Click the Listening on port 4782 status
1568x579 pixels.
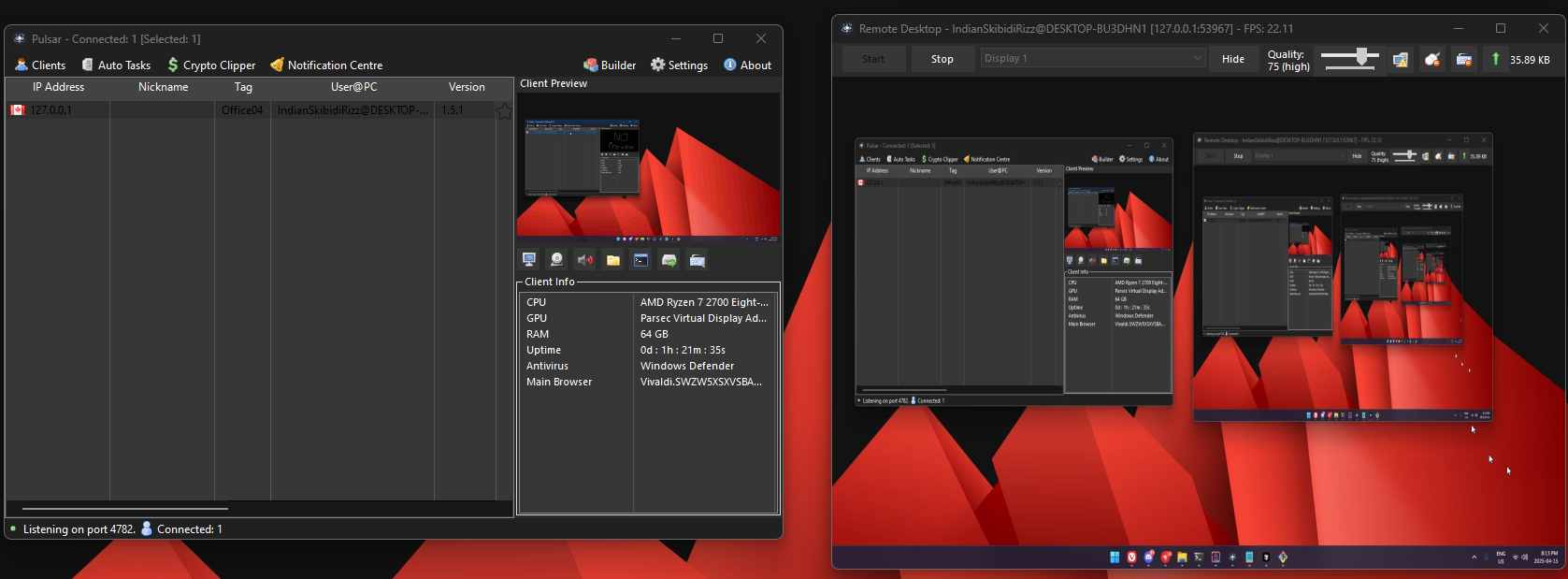79,529
